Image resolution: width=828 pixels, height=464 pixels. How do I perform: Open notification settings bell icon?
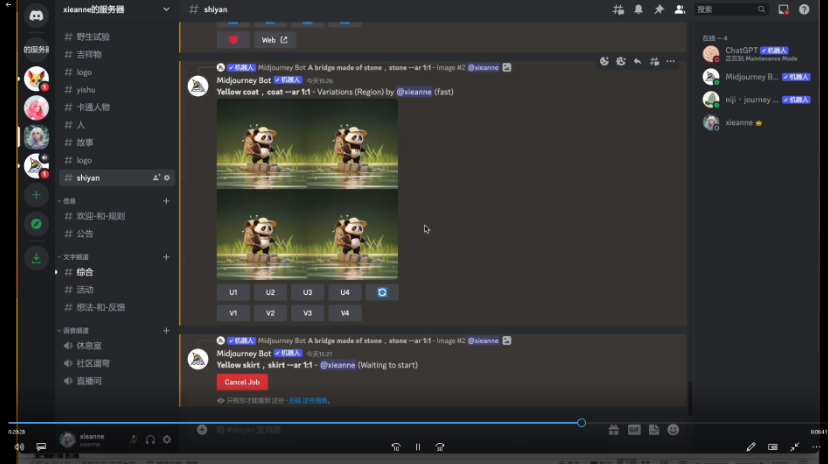pos(638,10)
